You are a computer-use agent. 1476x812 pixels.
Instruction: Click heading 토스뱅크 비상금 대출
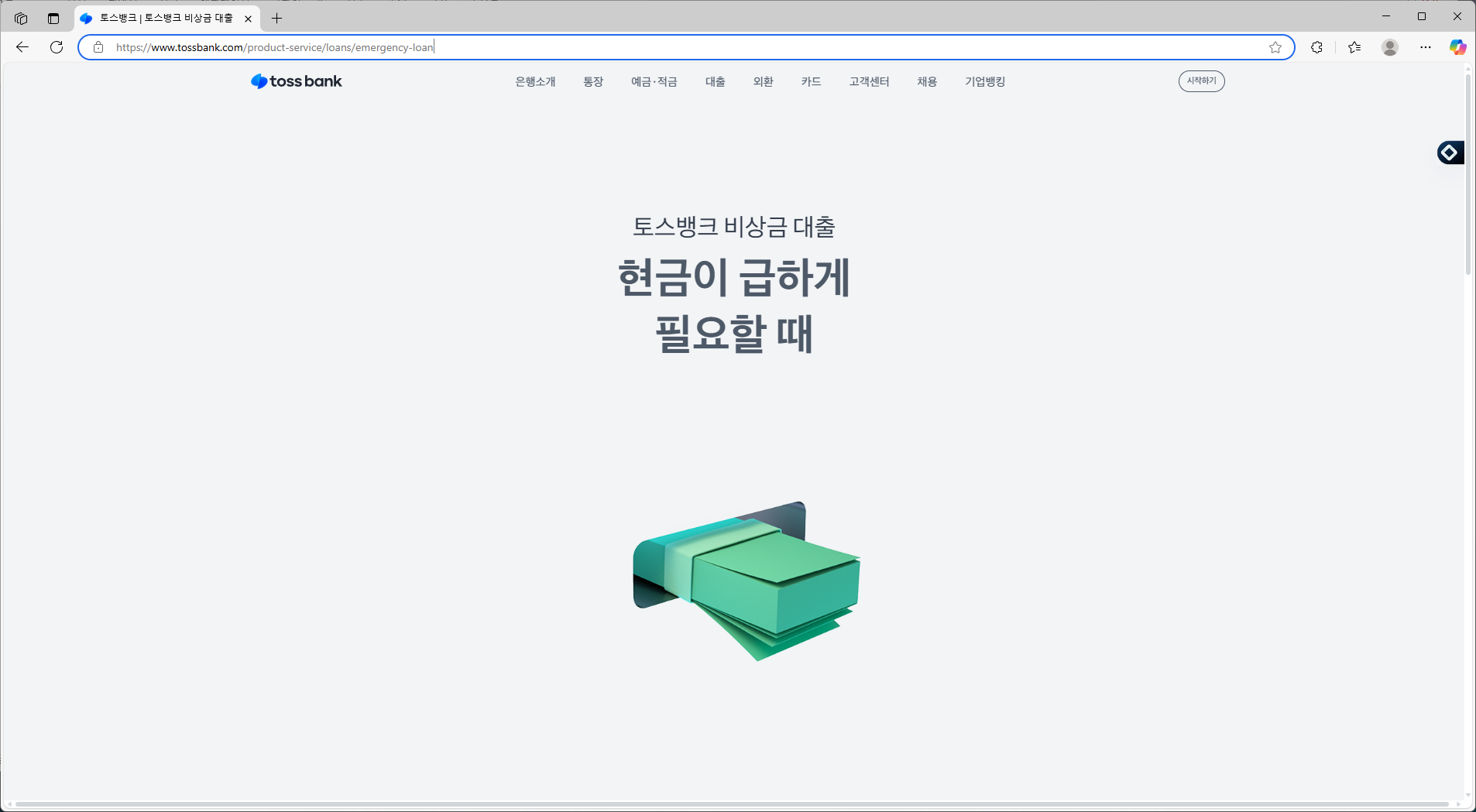tap(734, 227)
